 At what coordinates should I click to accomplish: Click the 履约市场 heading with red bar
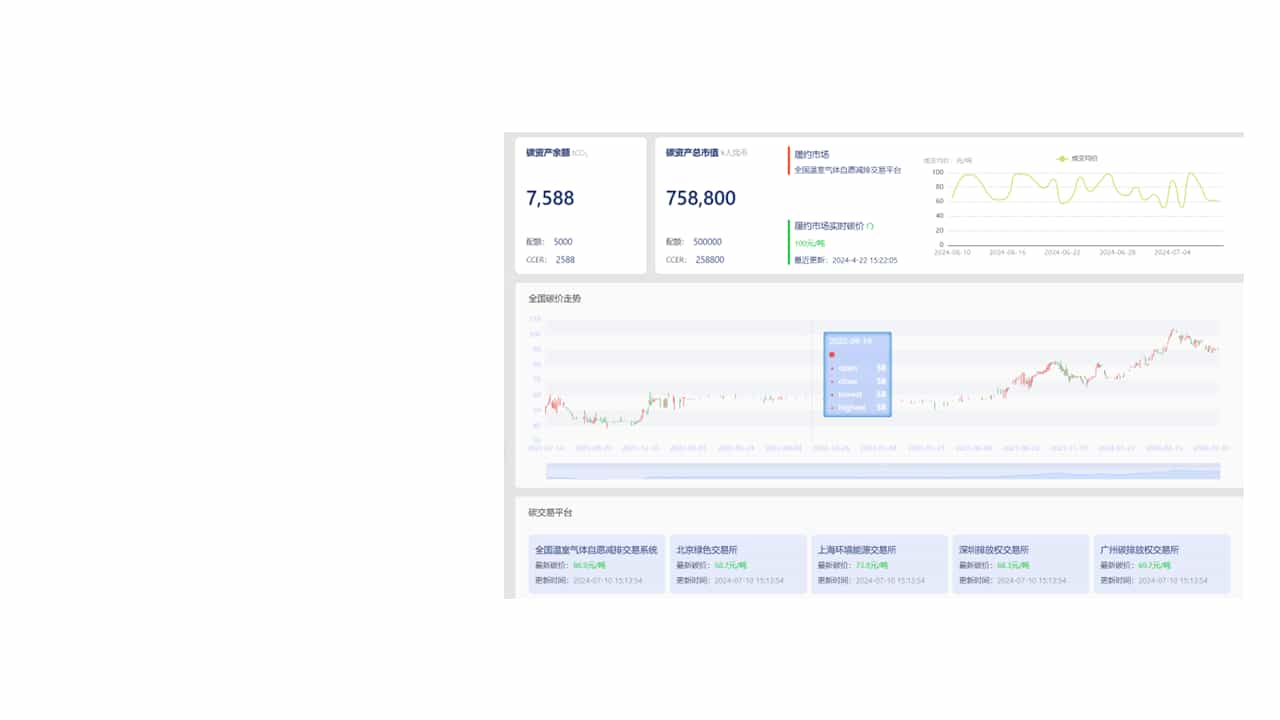click(x=811, y=154)
